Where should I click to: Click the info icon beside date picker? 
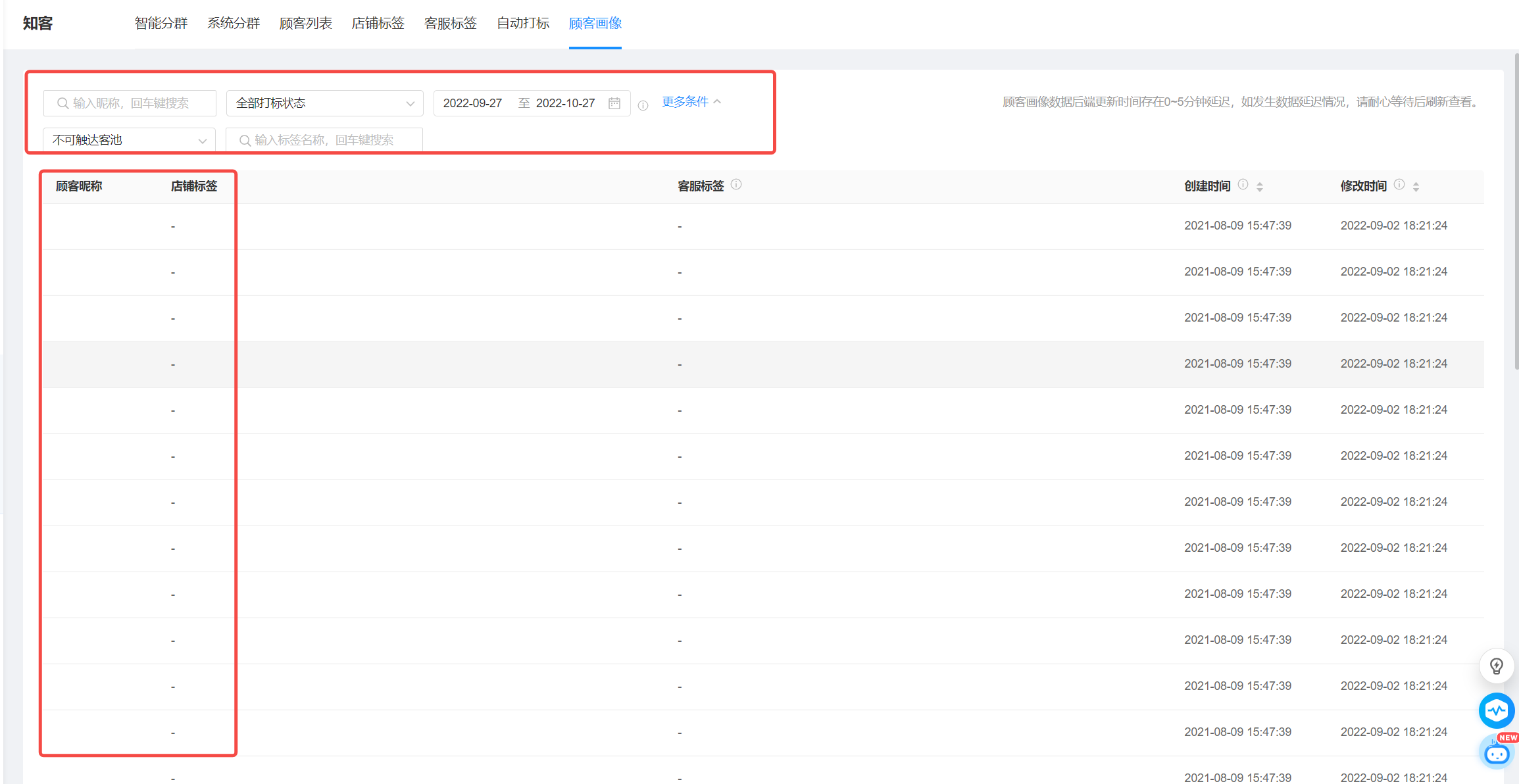point(643,105)
